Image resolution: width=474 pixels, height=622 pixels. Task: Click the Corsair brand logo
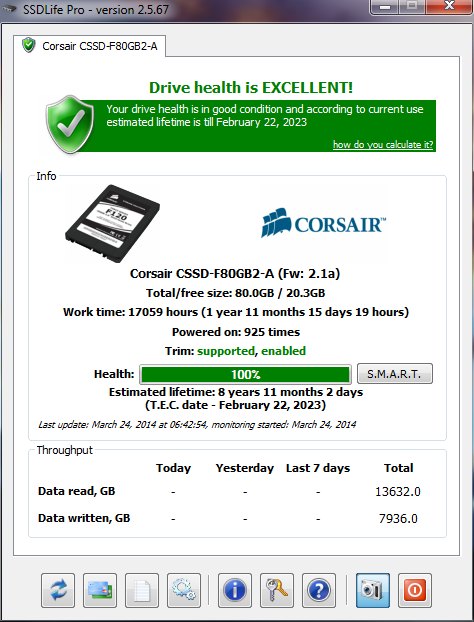[324, 223]
